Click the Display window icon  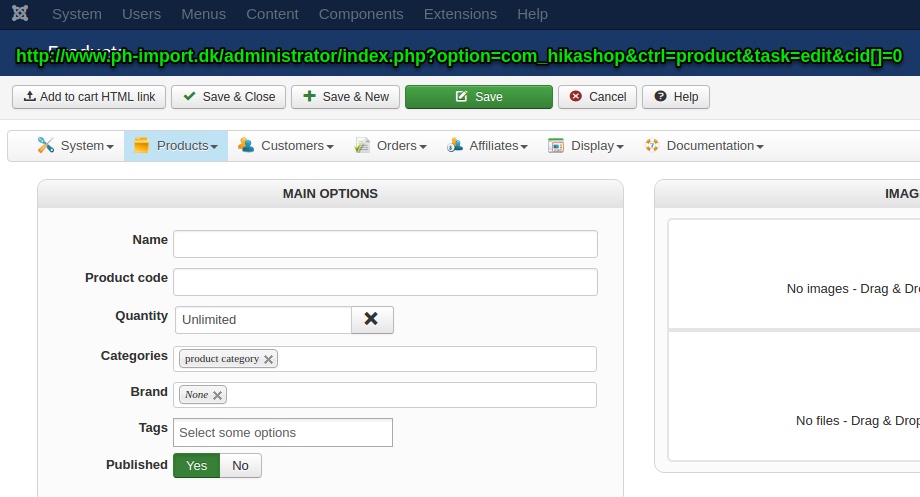(x=556, y=145)
